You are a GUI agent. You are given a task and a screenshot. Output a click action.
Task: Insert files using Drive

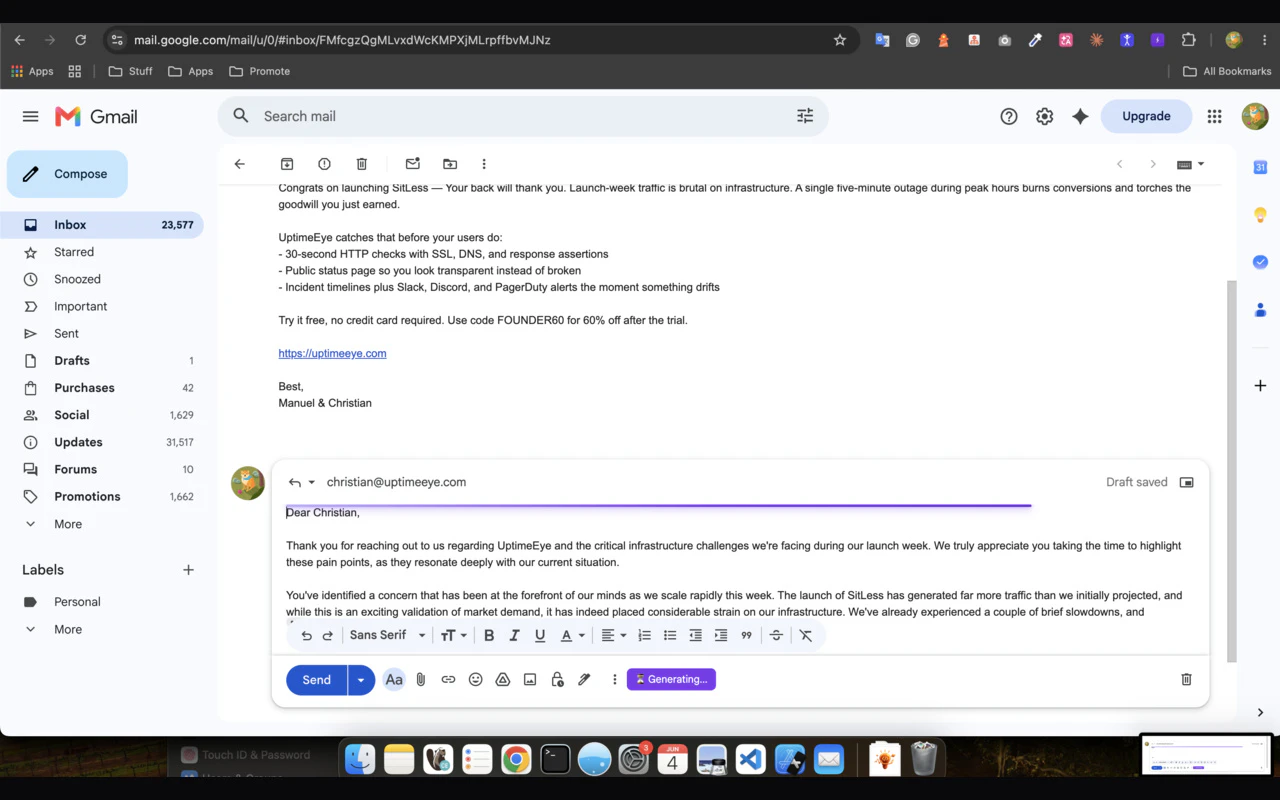(x=503, y=680)
